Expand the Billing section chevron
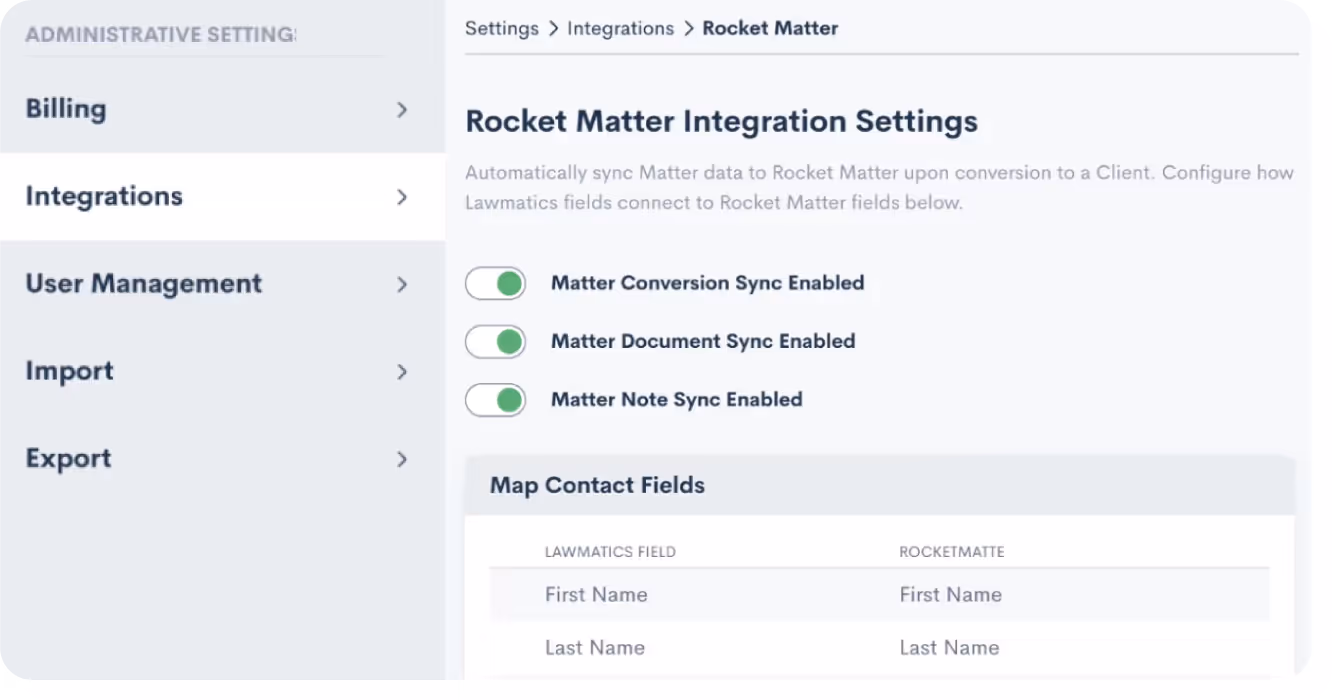The height and width of the screenshot is (700, 1332). pyautogui.click(x=403, y=110)
